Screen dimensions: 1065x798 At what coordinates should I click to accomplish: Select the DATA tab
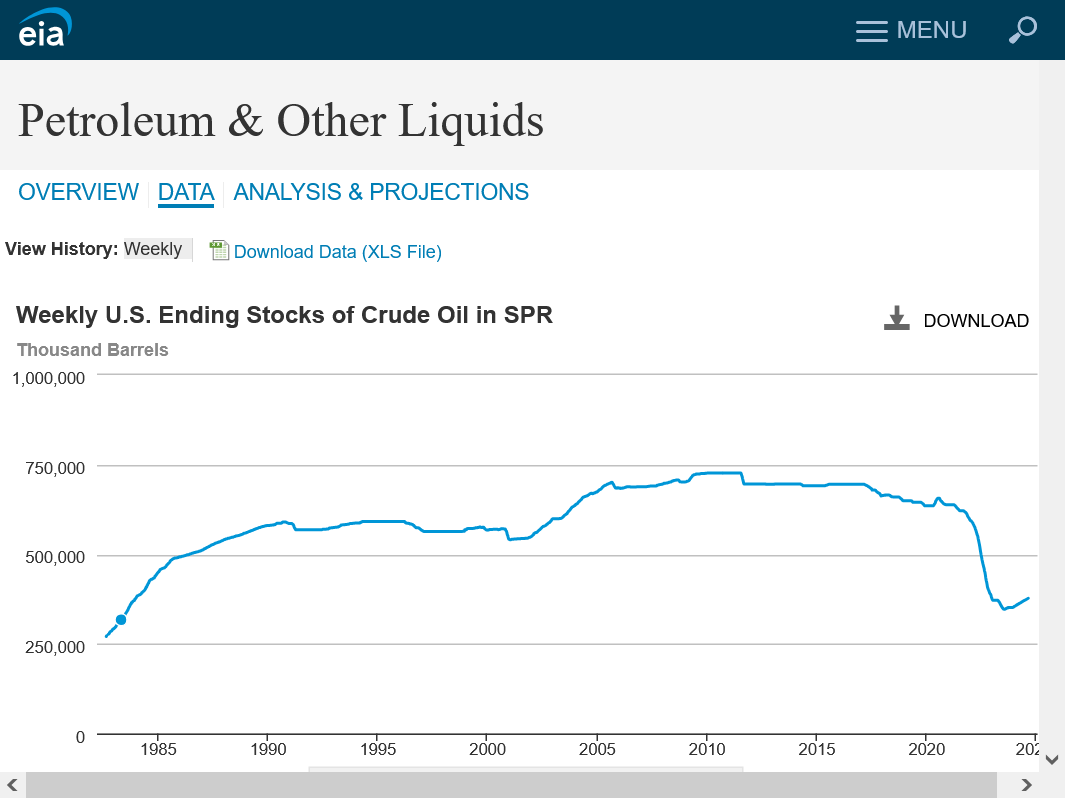pyautogui.click(x=186, y=192)
